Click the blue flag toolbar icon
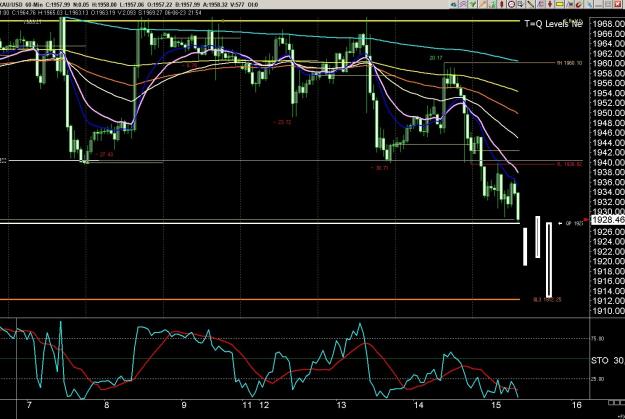 point(570,4)
